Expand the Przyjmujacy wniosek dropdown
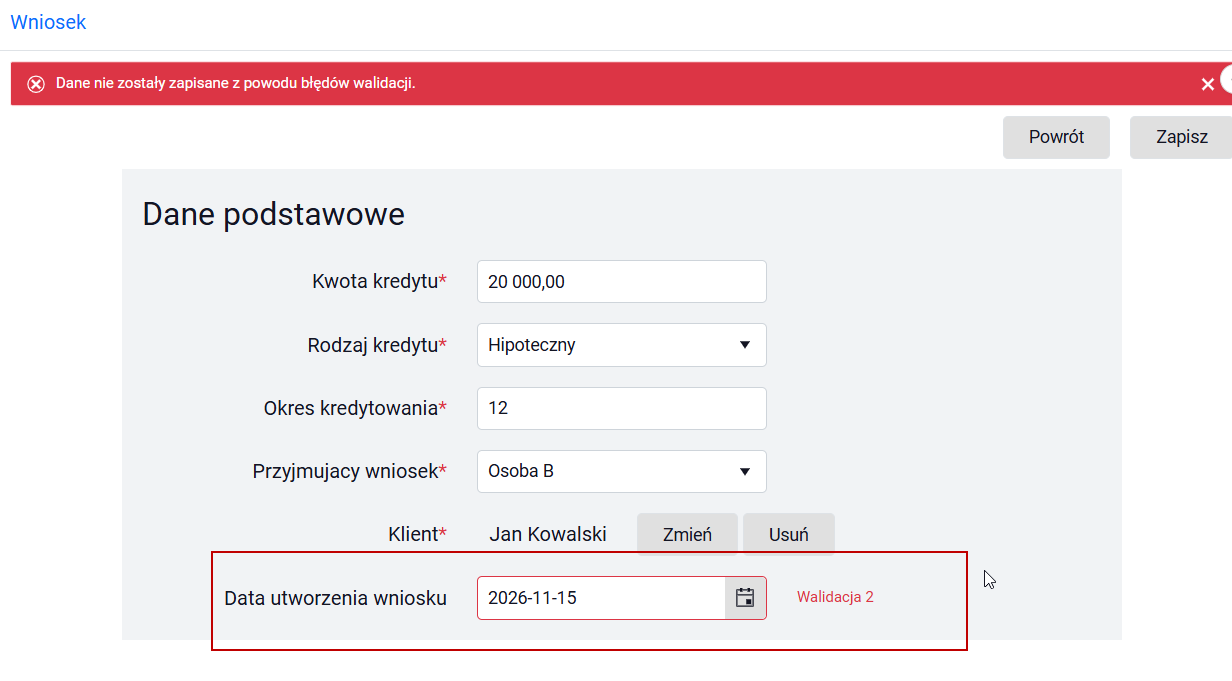The width and height of the screenshot is (1232, 681). [x=622, y=471]
